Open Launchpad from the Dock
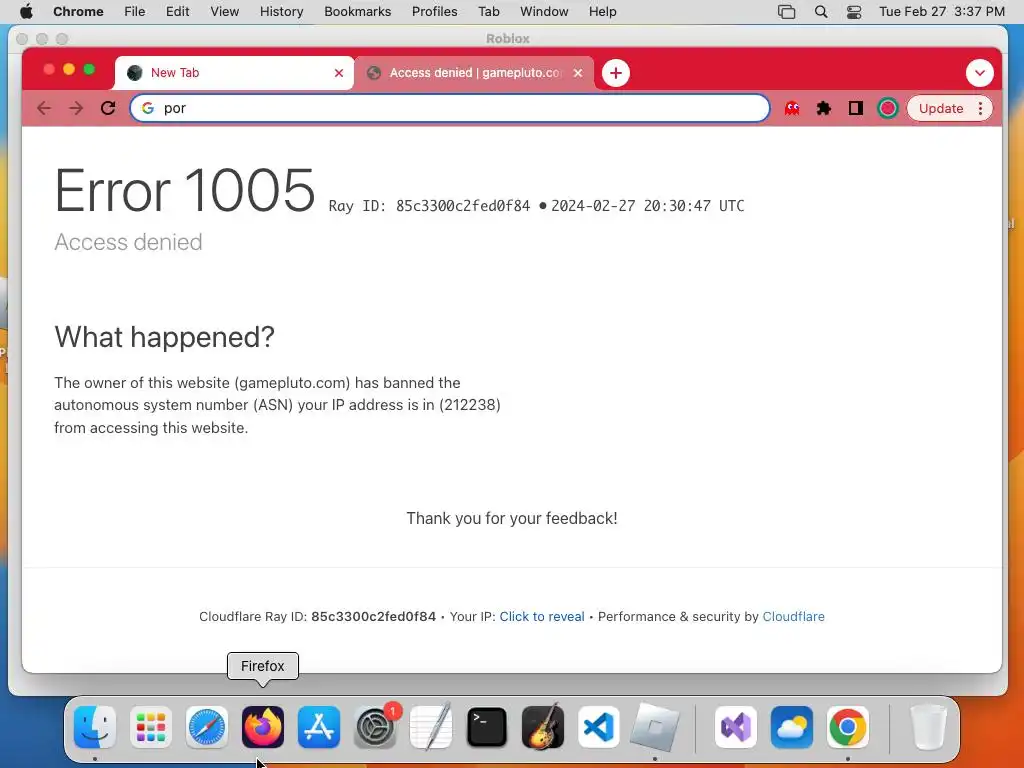The height and width of the screenshot is (768, 1024). pos(151,727)
